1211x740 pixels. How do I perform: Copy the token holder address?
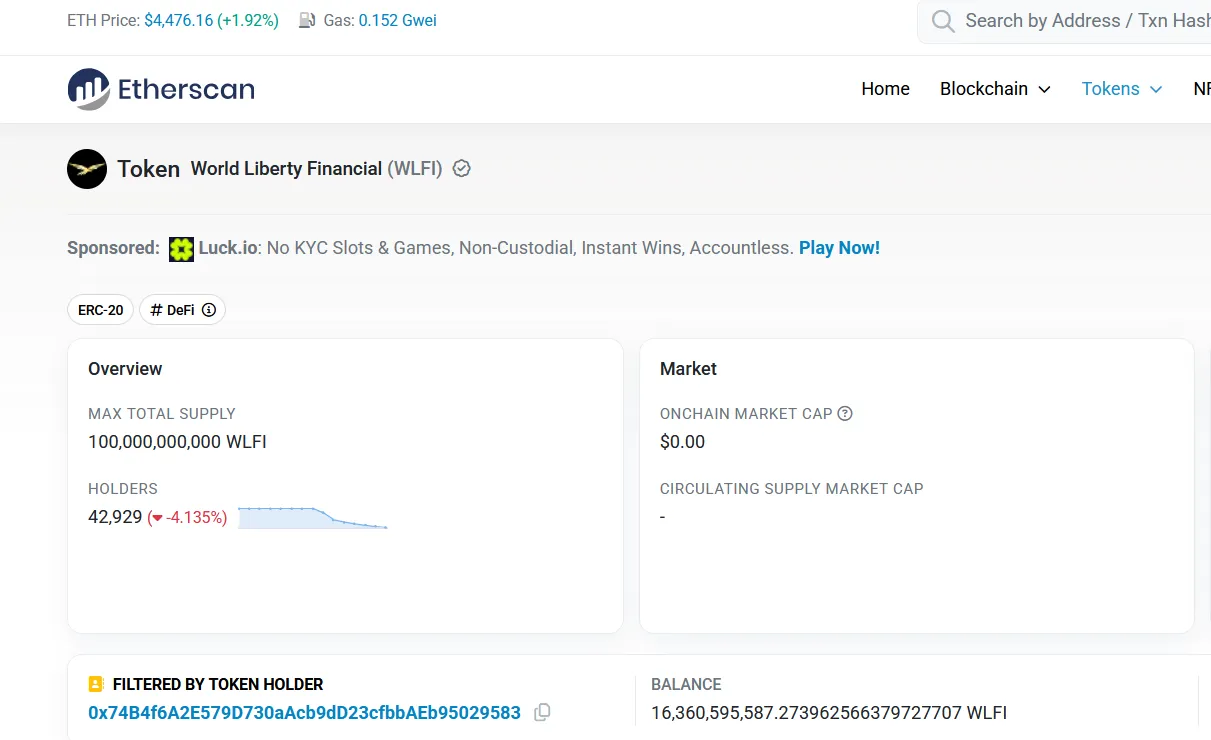pyautogui.click(x=542, y=713)
